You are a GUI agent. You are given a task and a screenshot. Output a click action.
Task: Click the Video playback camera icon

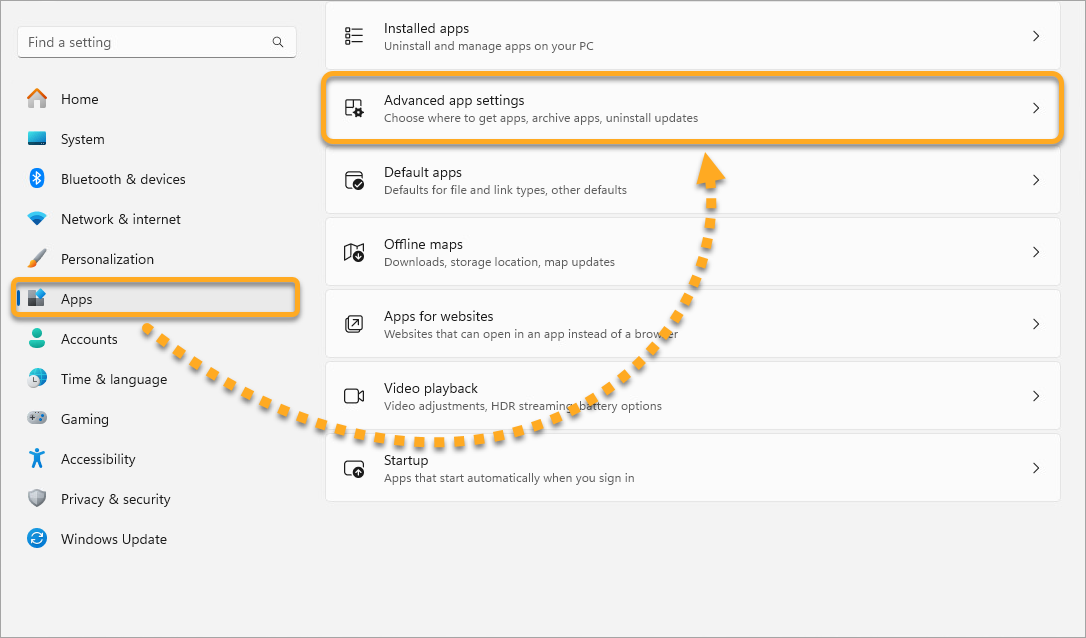click(x=354, y=396)
